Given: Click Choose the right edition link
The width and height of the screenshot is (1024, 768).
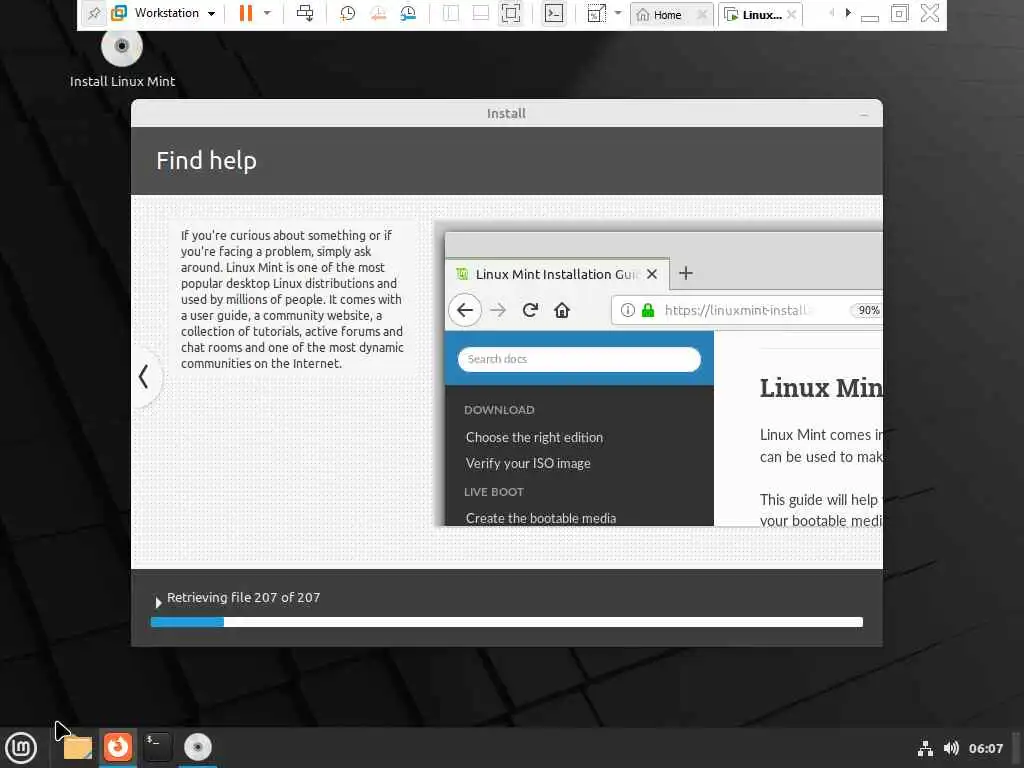Looking at the screenshot, I should pyautogui.click(x=534, y=438).
